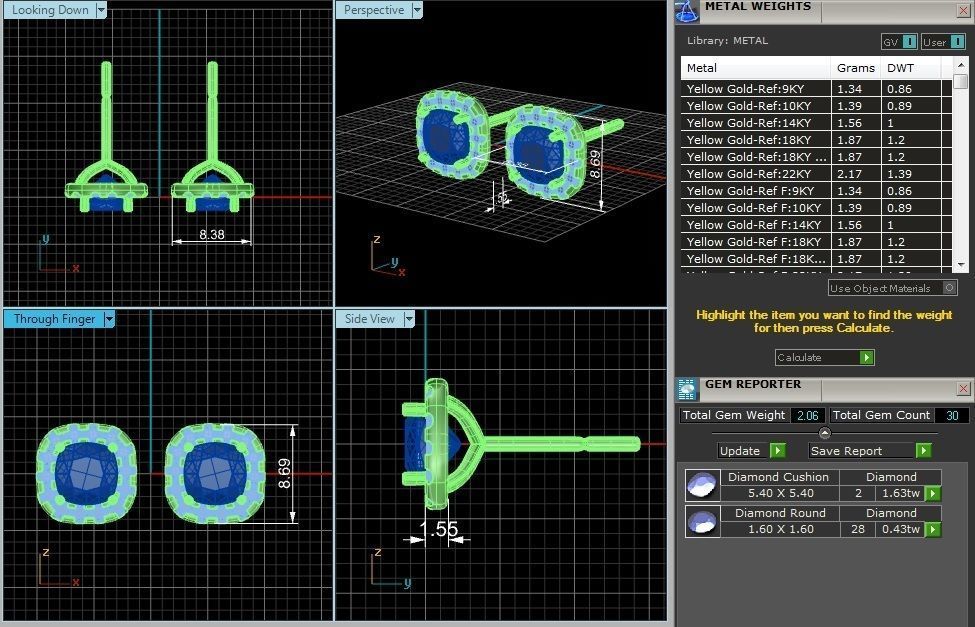Click the Diamond Cushion name cell

tap(779, 477)
